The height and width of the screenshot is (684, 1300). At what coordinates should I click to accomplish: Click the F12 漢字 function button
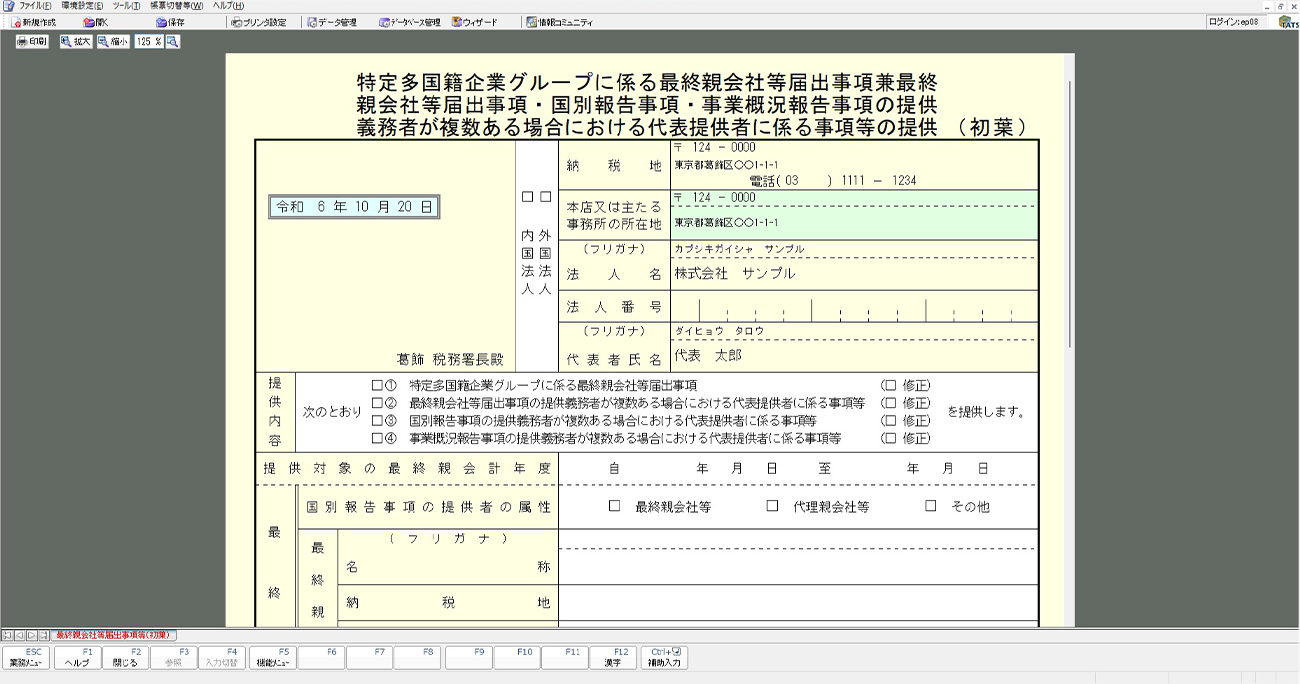tap(613, 657)
